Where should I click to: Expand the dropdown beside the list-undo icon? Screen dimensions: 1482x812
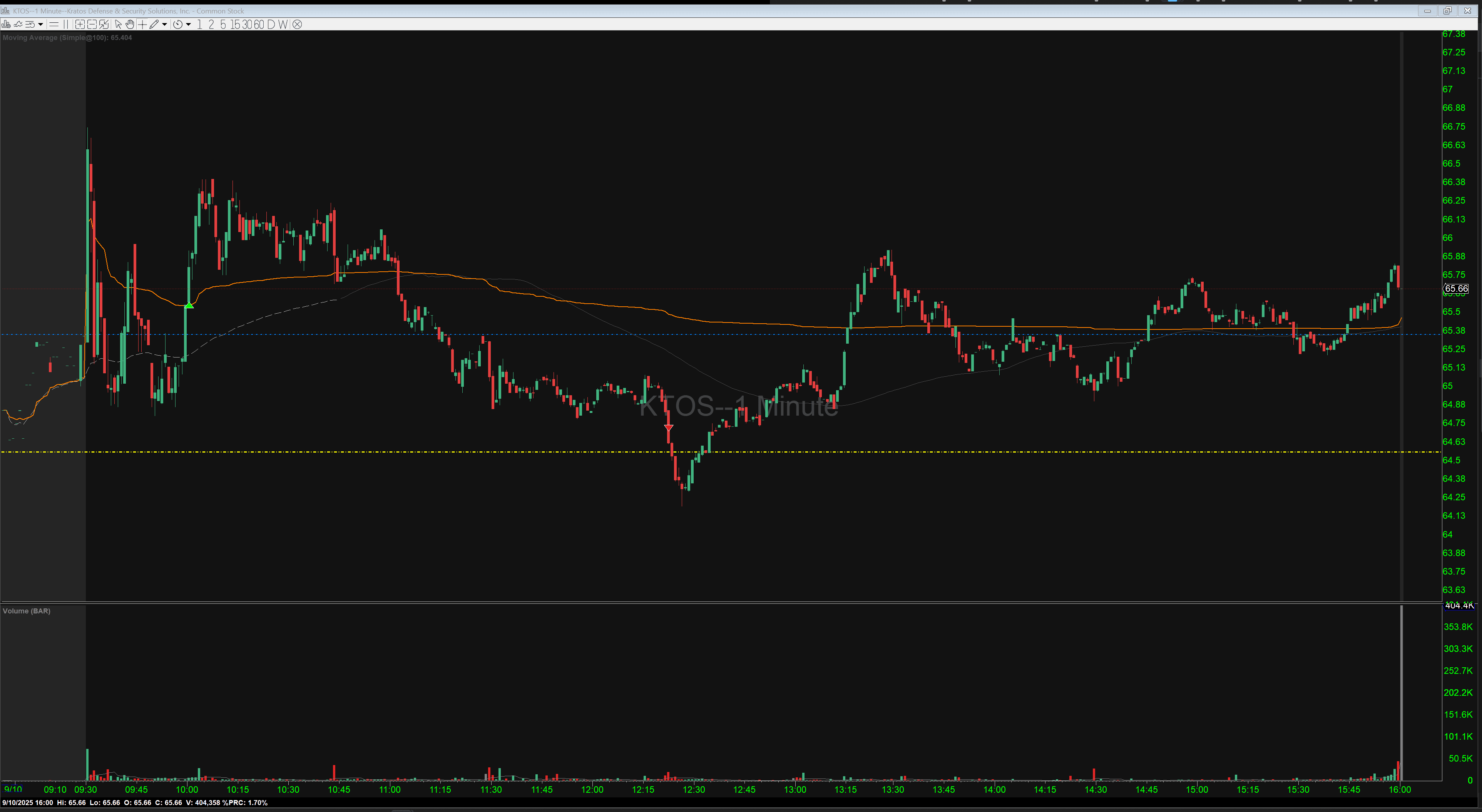(40, 24)
